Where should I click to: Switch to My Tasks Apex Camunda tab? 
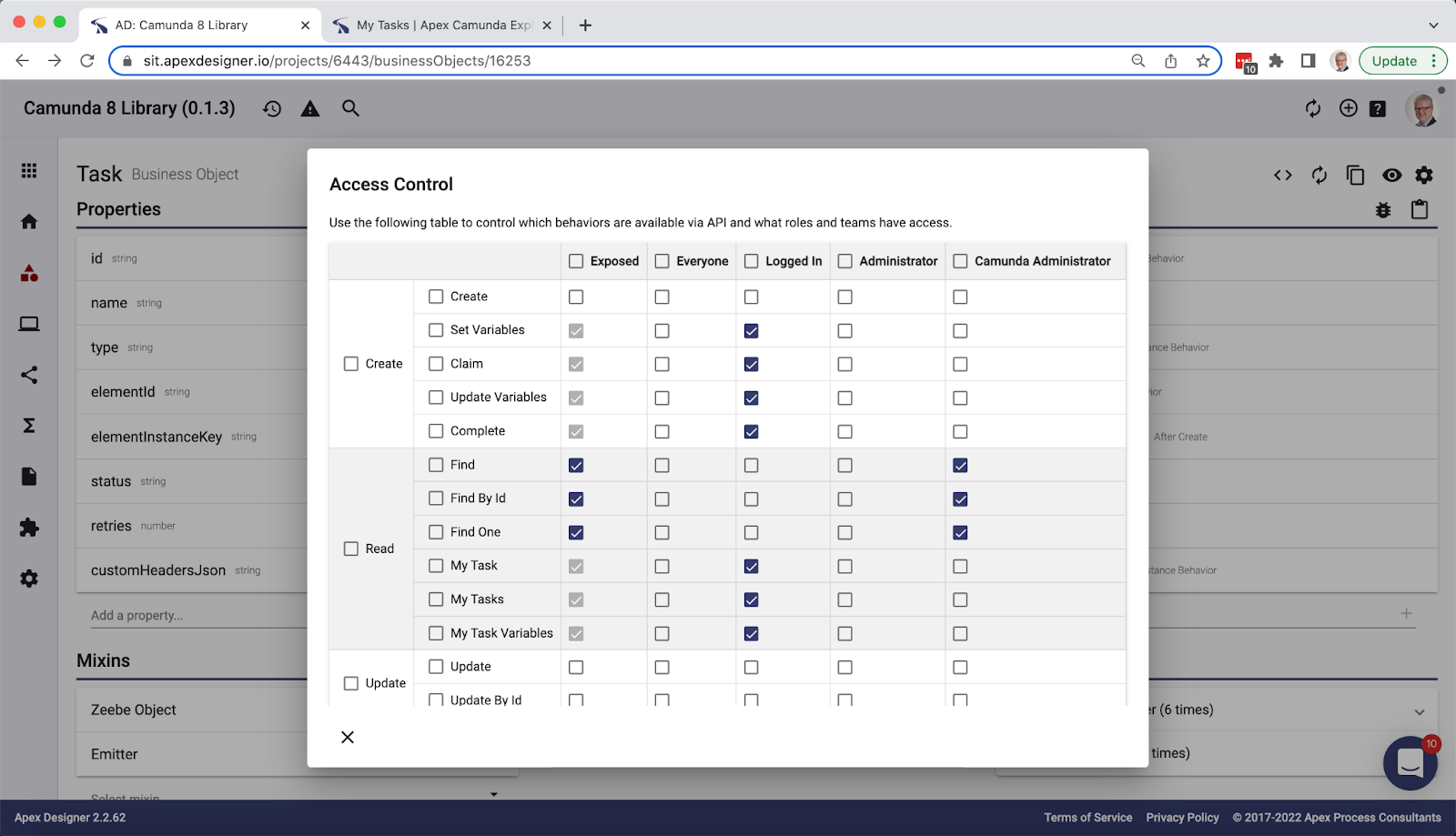pyautogui.click(x=443, y=25)
